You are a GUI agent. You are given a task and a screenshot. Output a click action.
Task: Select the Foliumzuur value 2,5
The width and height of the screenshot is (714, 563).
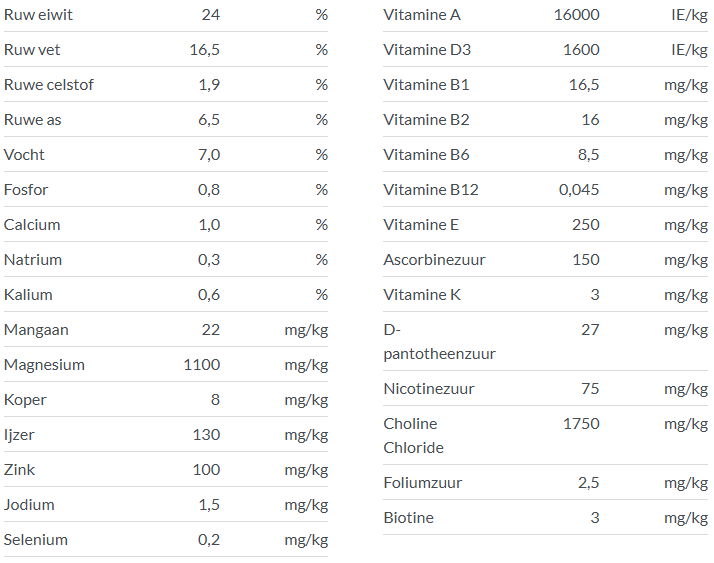click(588, 483)
